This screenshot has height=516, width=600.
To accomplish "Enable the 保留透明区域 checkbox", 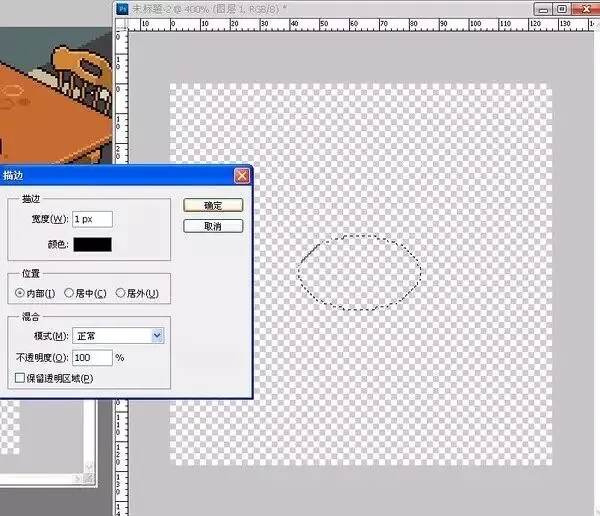I will 20,378.
